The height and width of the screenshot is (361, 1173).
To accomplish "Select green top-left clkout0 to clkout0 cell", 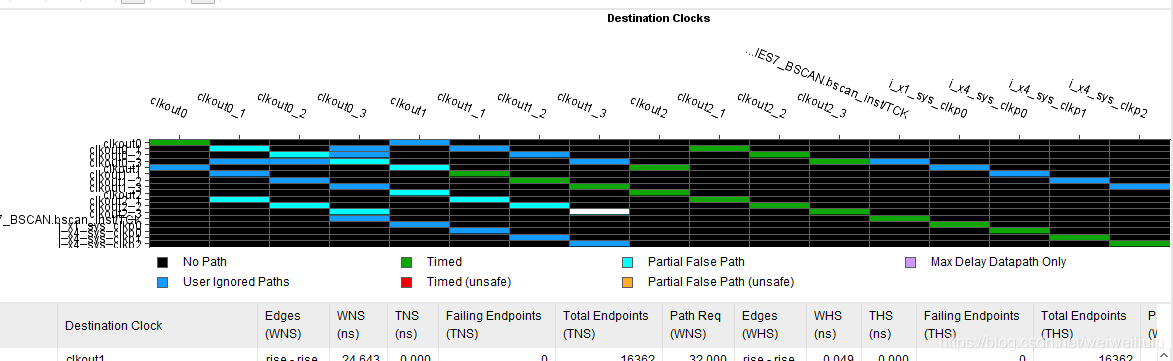I will click(x=180, y=142).
